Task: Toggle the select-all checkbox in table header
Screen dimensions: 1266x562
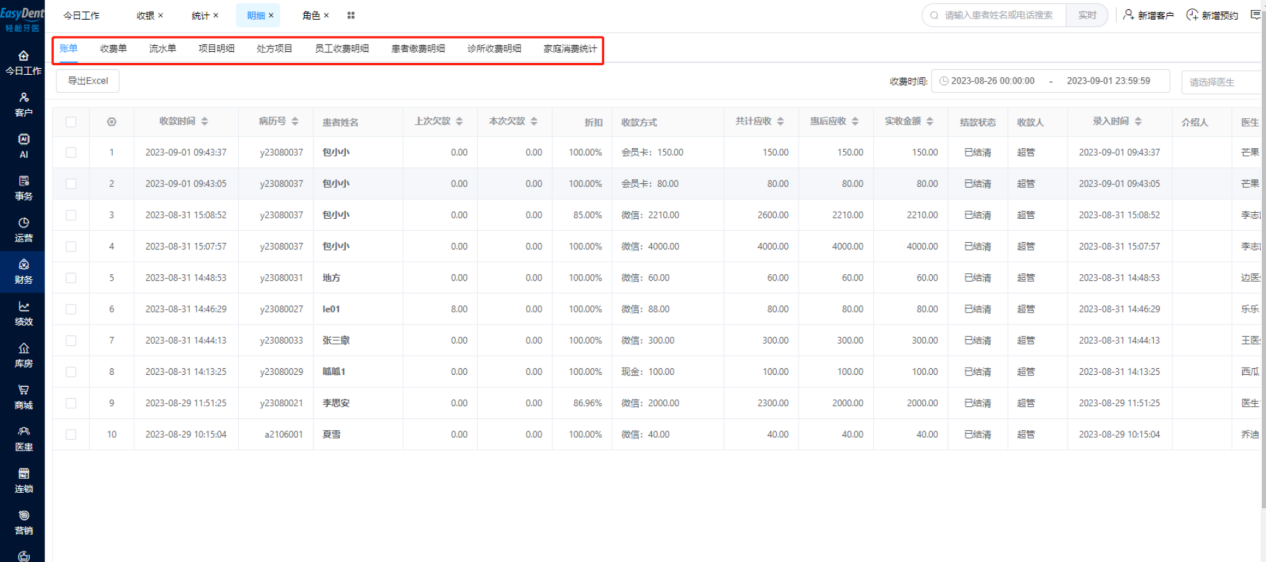Action: (x=71, y=122)
